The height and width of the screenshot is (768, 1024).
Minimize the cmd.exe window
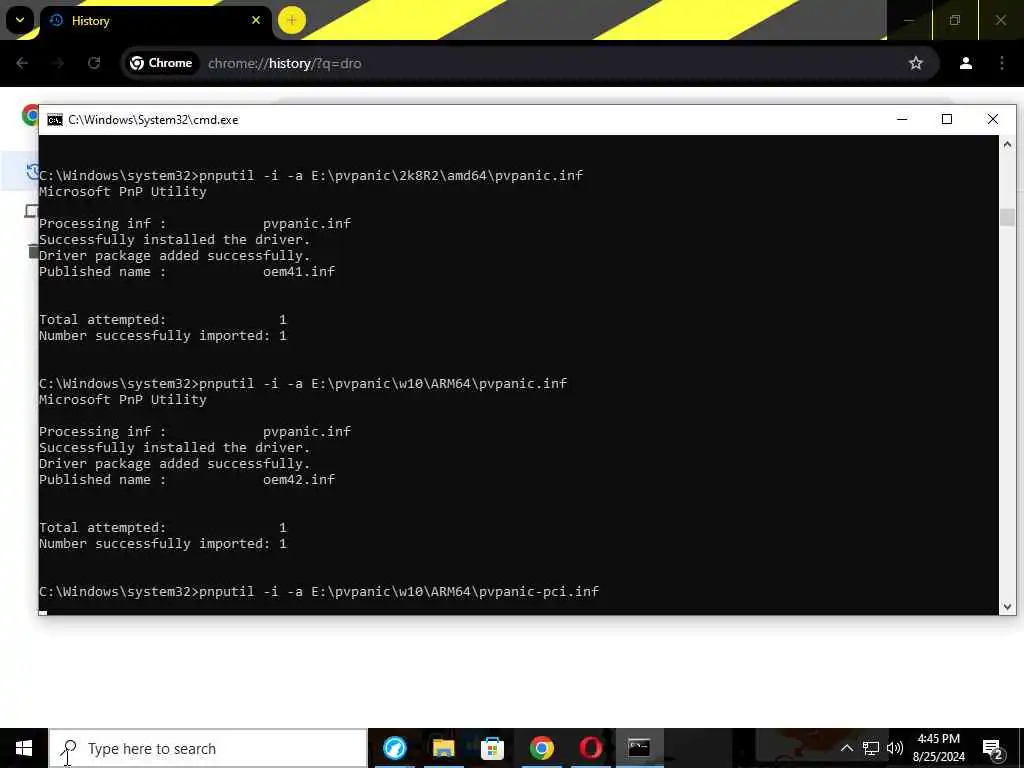[902, 120]
